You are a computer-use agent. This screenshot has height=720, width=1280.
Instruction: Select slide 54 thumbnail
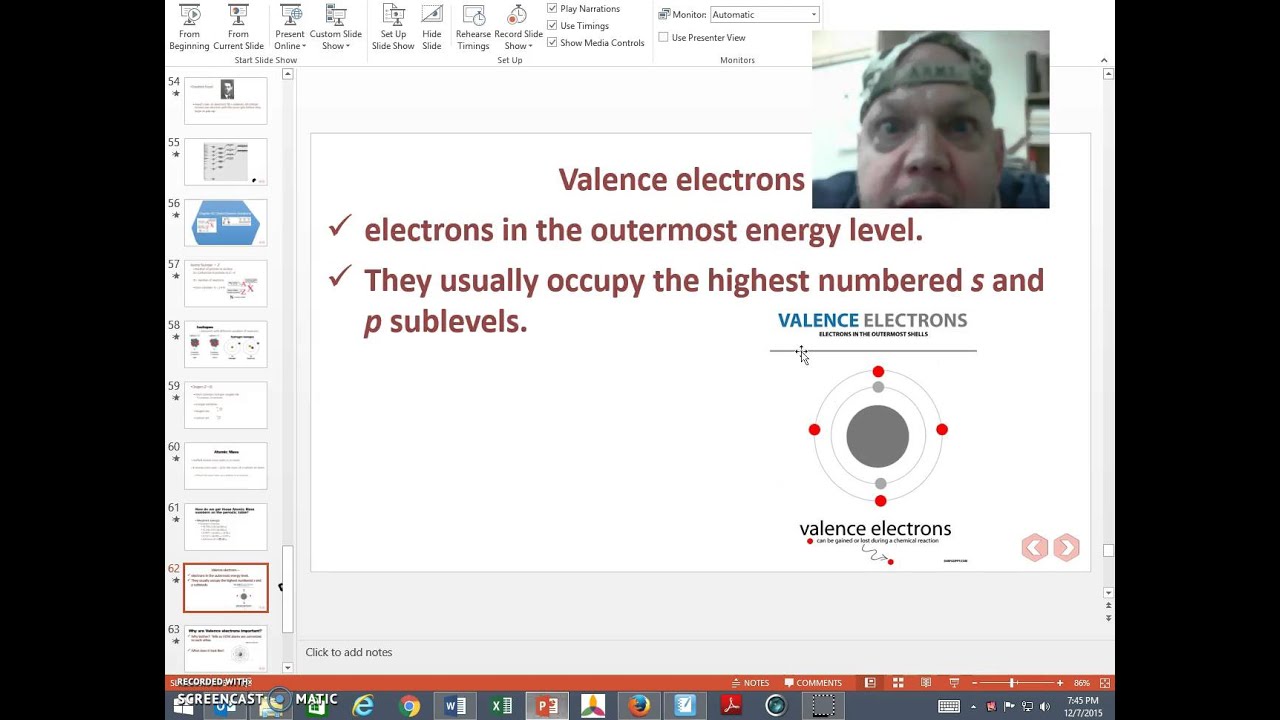pos(226,100)
